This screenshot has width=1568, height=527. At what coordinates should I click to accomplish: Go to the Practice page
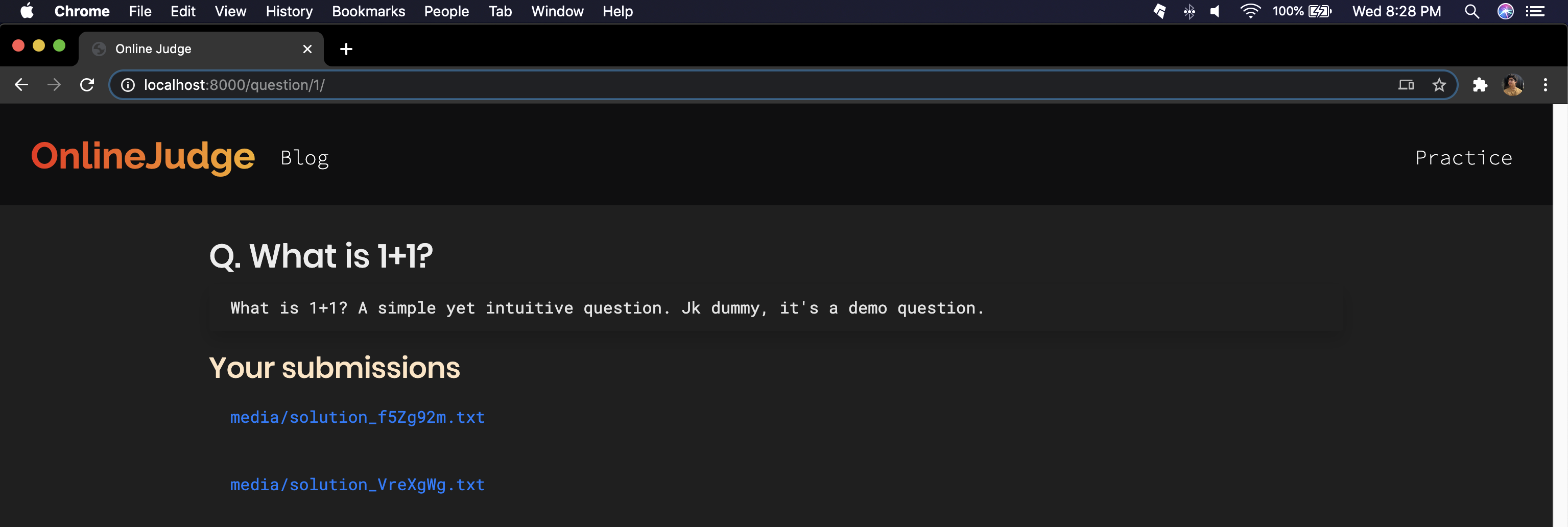click(x=1463, y=158)
